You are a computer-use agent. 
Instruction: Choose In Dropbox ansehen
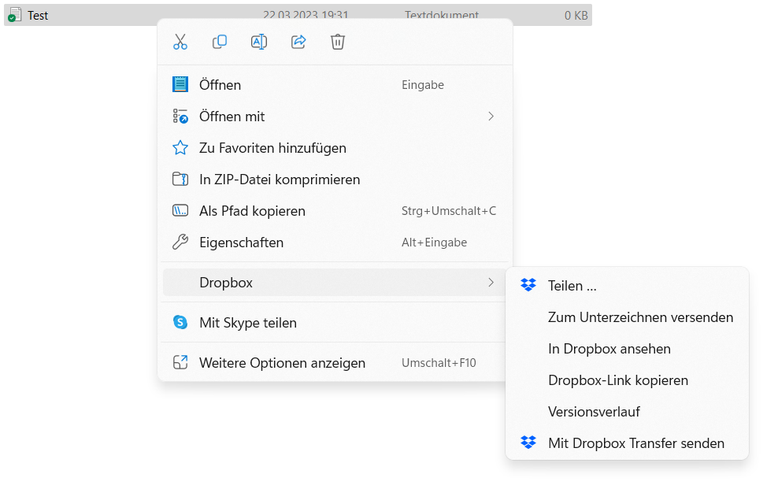pyautogui.click(x=609, y=349)
